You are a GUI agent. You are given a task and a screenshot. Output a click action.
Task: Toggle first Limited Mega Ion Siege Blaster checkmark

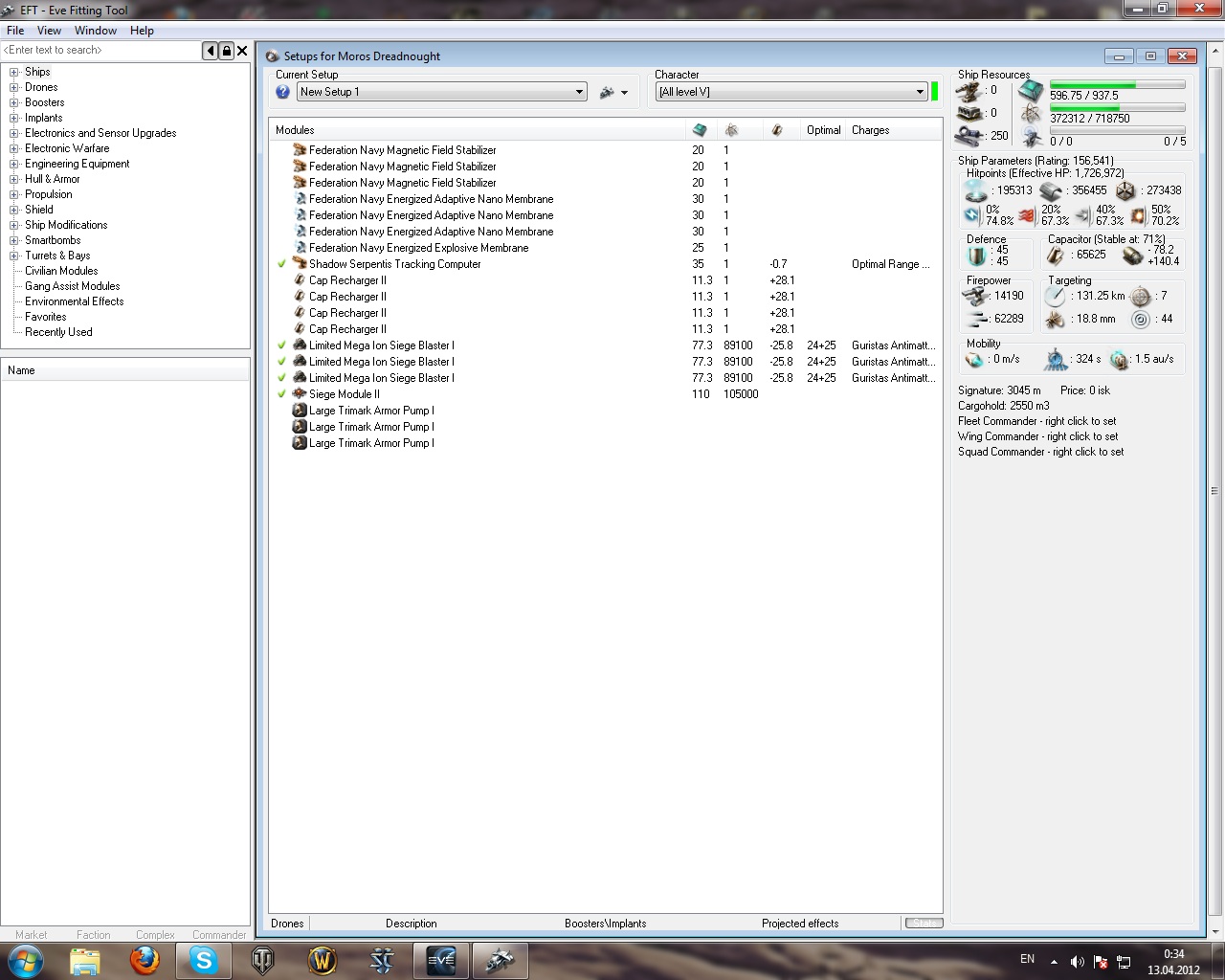coord(281,345)
